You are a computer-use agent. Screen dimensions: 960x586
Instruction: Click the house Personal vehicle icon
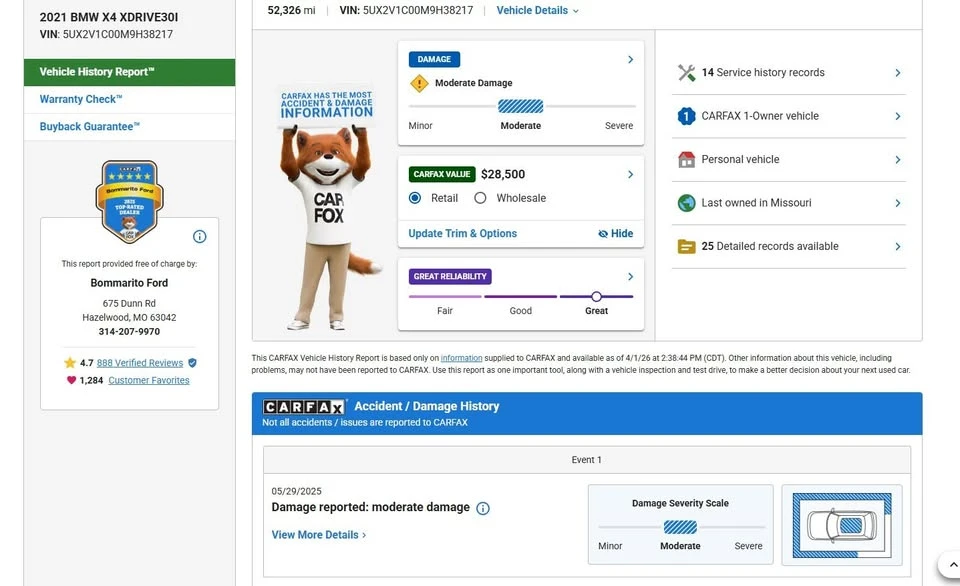click(686, 160)
